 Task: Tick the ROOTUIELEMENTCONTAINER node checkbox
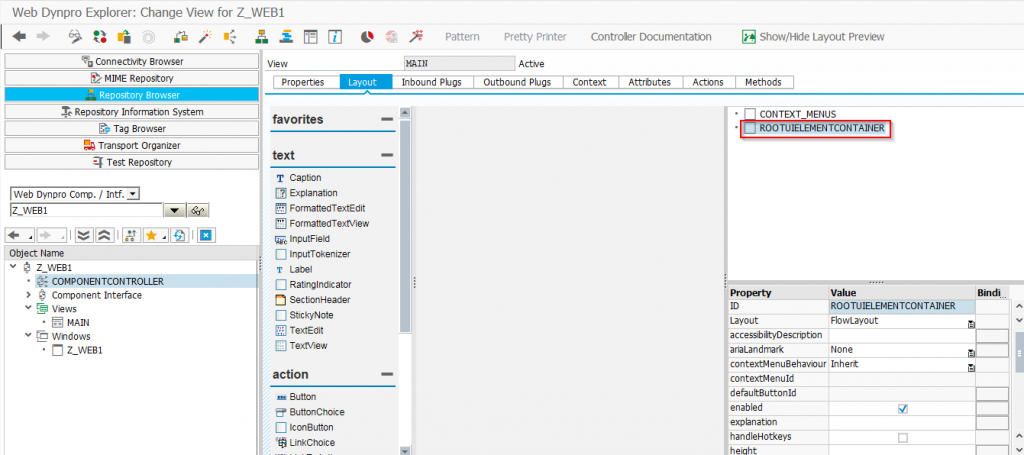[750, 129]
